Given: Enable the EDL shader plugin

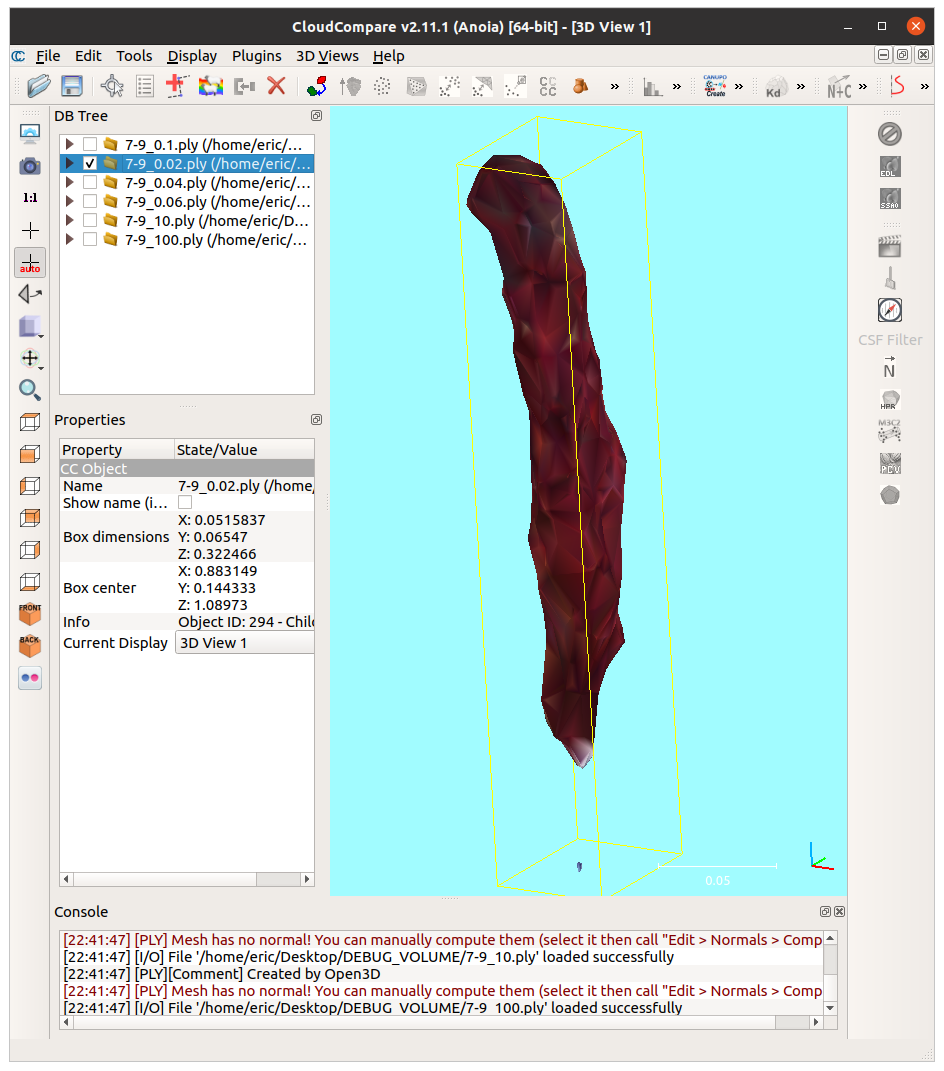Looking at the screenshot, I should coord(890,167).
